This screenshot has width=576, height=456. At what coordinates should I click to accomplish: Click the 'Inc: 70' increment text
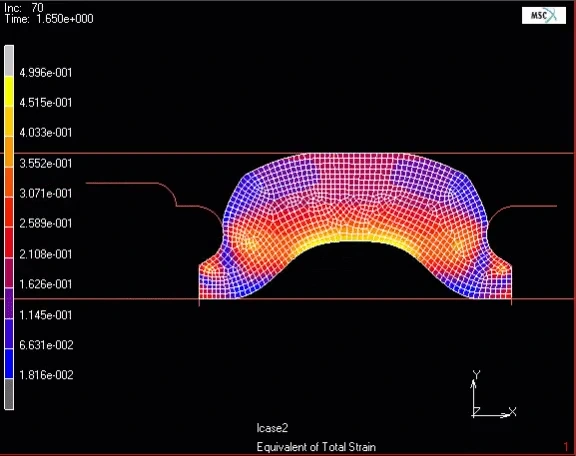[x=24, y=7]
